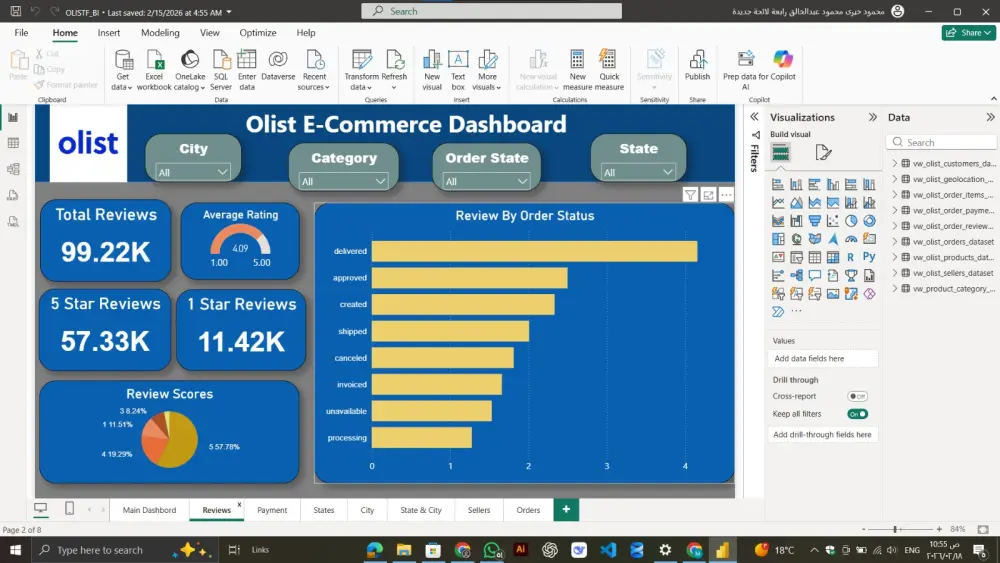
Task: Click the filter icon above the bar chart
Action: point(690,195)
